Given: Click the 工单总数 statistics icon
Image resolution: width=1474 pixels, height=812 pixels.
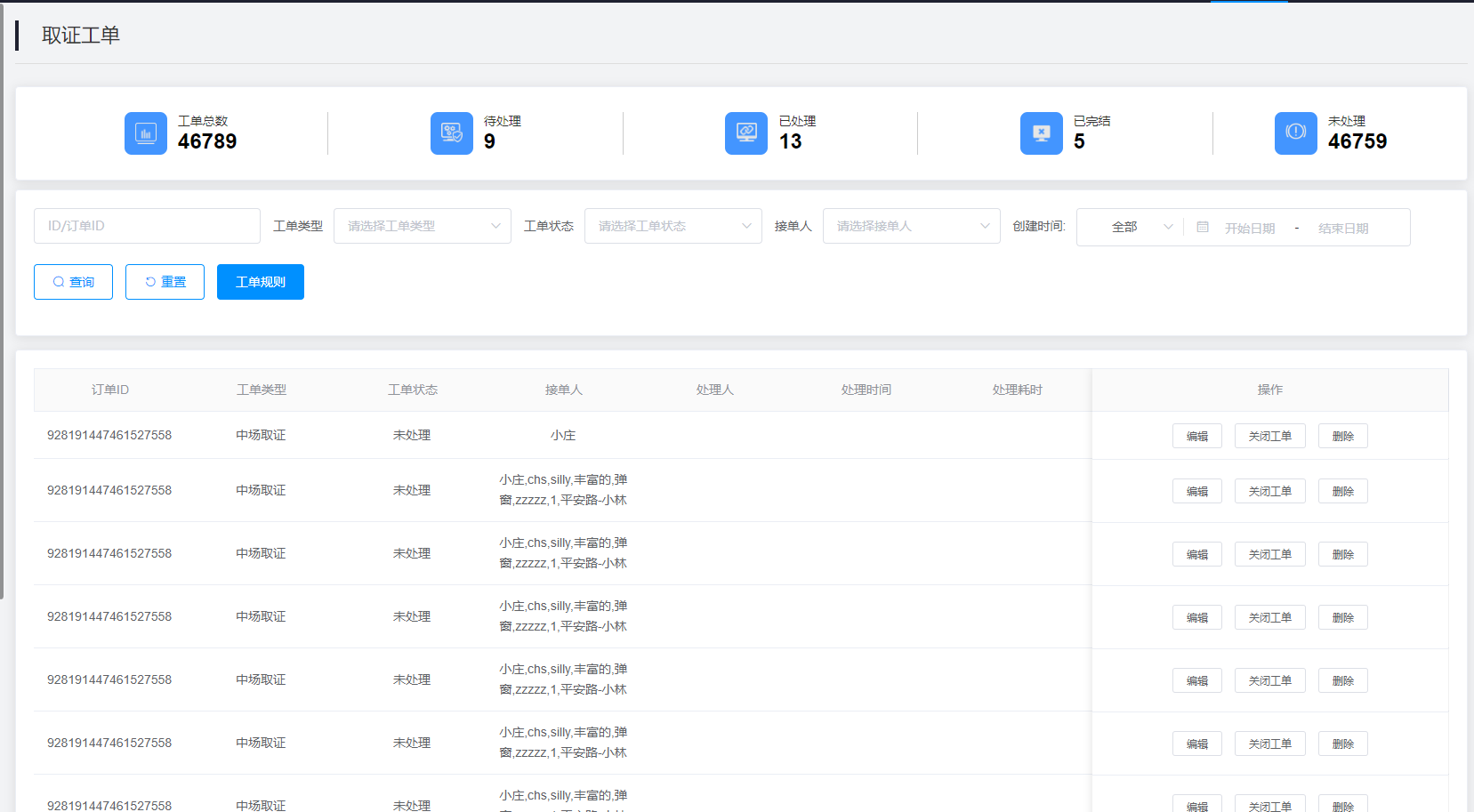Looking at the screenshot, I should click(145, 133).
